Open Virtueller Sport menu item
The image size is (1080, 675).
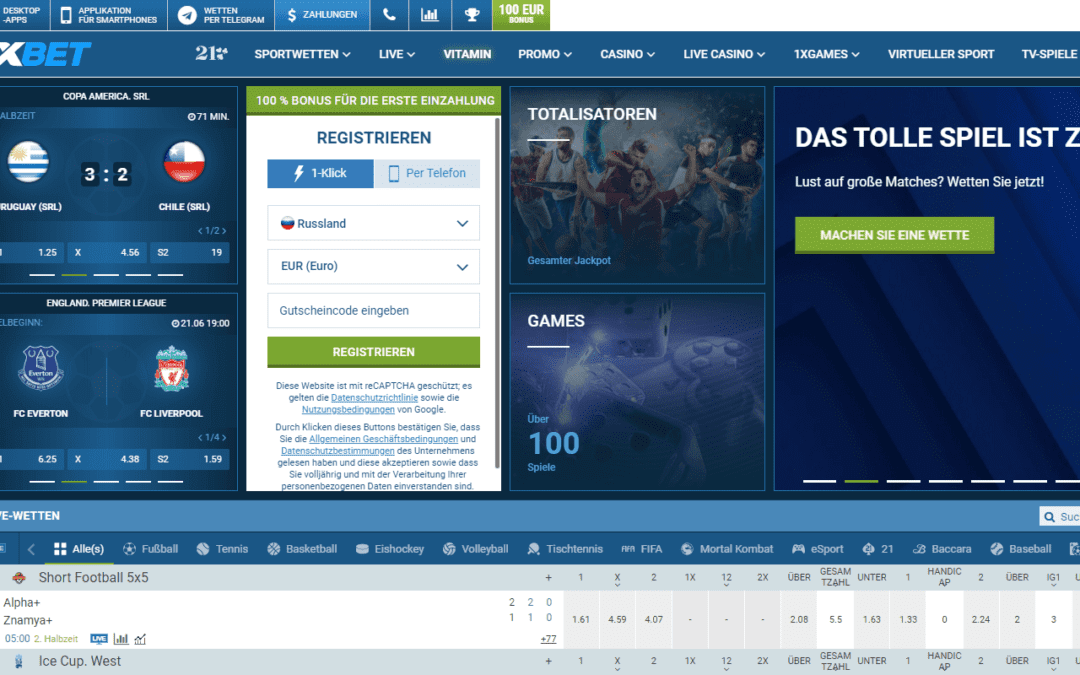click(x=941, y=54)
